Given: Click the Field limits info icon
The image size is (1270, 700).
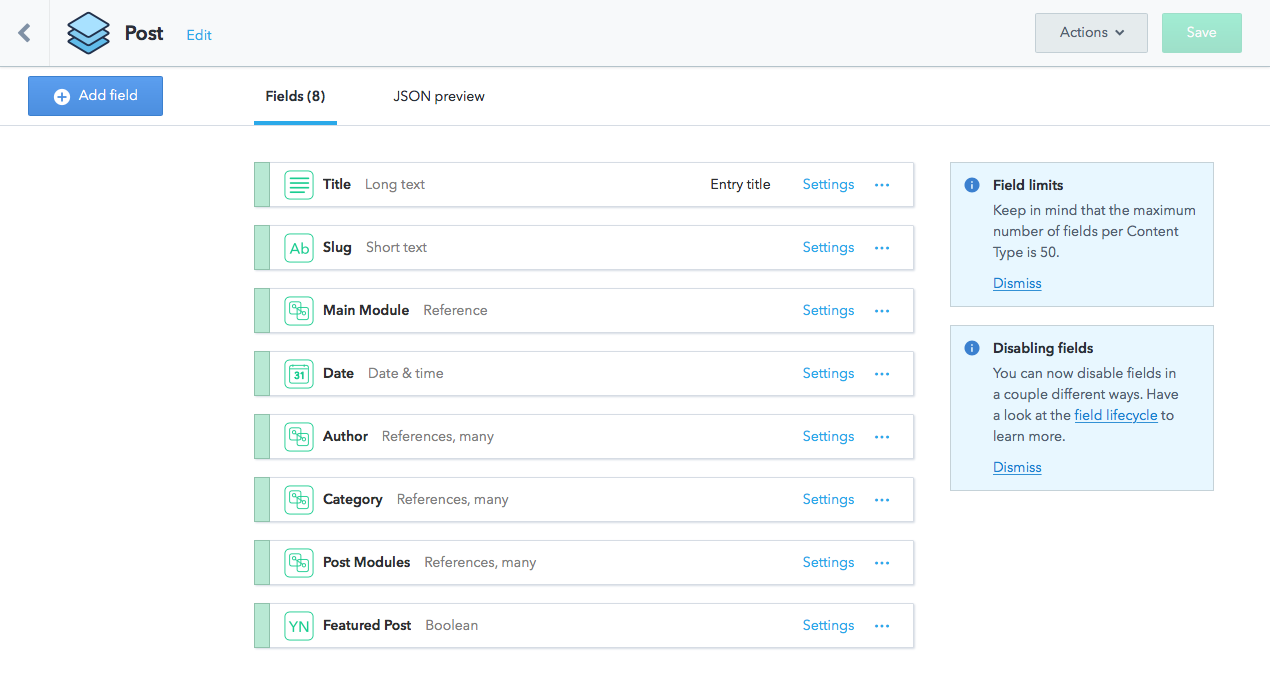Looking at the screenshot, I should [x=971, y=185].
